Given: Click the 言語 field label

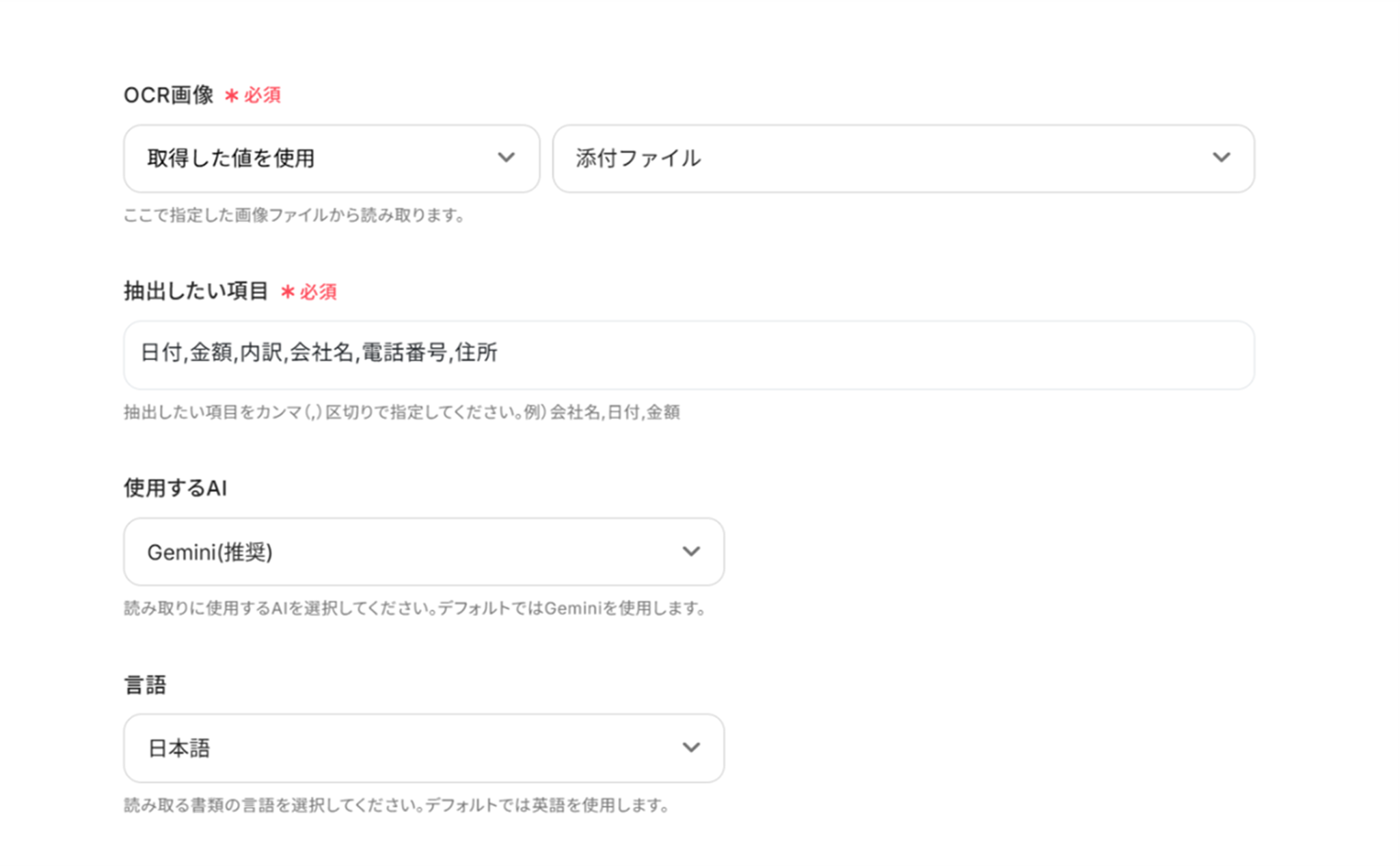Looking at the screenshot, I should (x=145, y=684).
